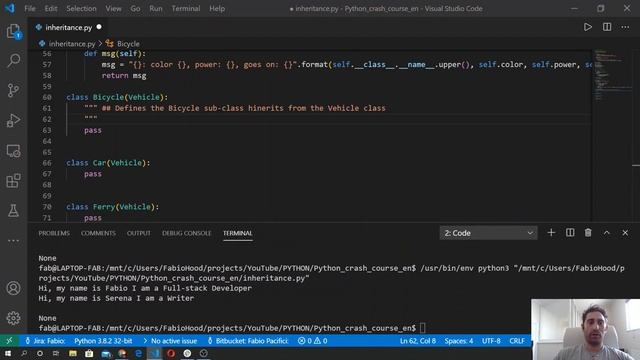Open the Run menu
640x360 pixels.
coord(156,8)
